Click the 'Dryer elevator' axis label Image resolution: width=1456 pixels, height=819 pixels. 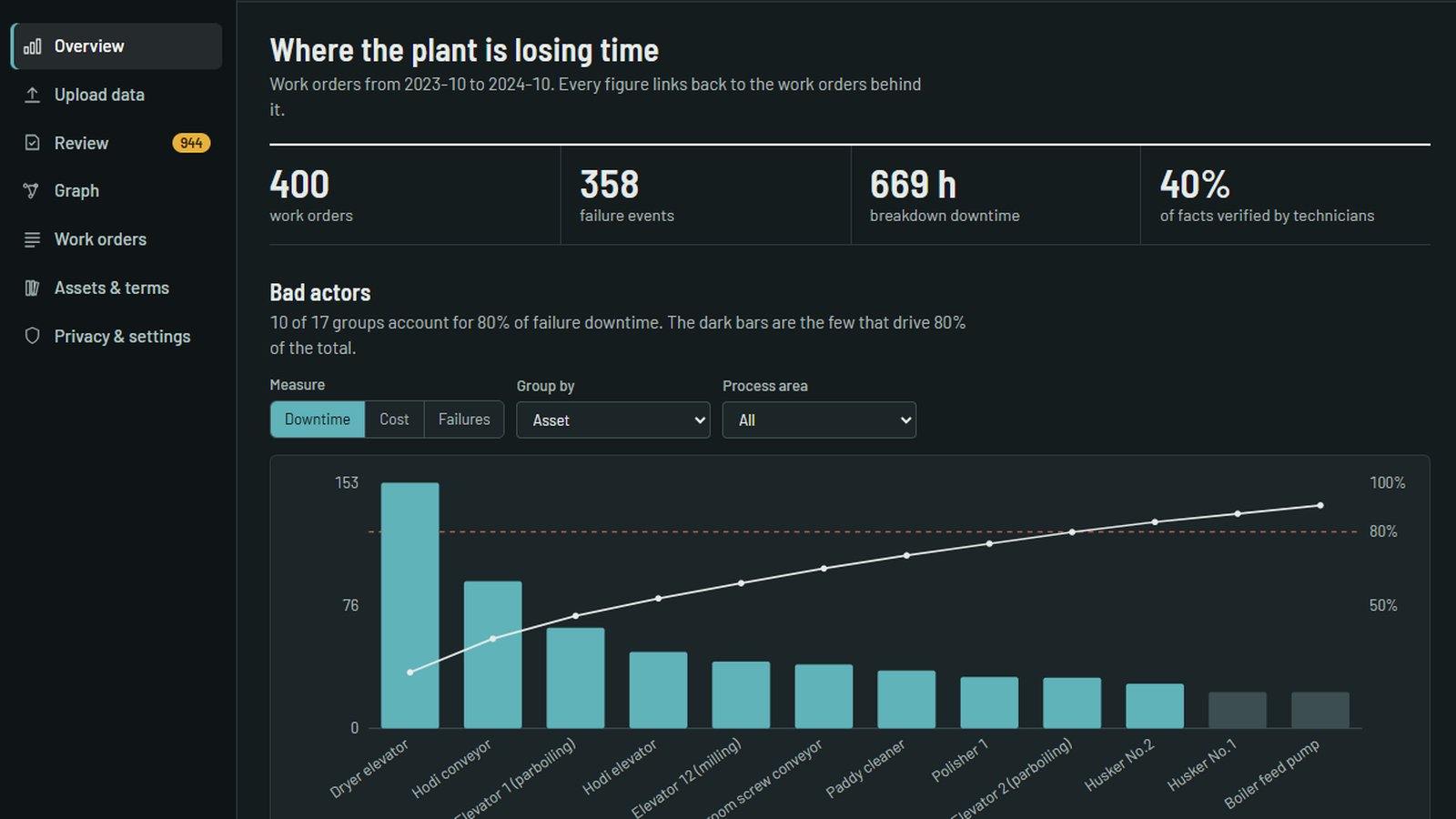(369, 769)
